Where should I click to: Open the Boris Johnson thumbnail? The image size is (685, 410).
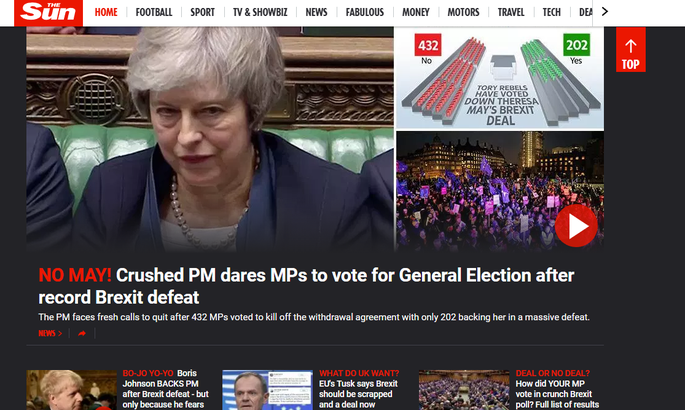coord(71,390)
